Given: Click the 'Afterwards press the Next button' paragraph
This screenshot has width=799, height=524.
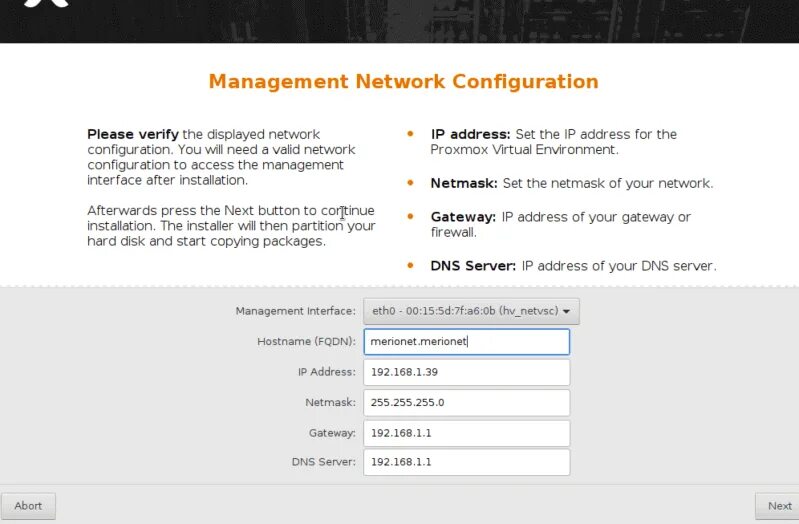Looking at the screenshot, I should pos(231,226).
